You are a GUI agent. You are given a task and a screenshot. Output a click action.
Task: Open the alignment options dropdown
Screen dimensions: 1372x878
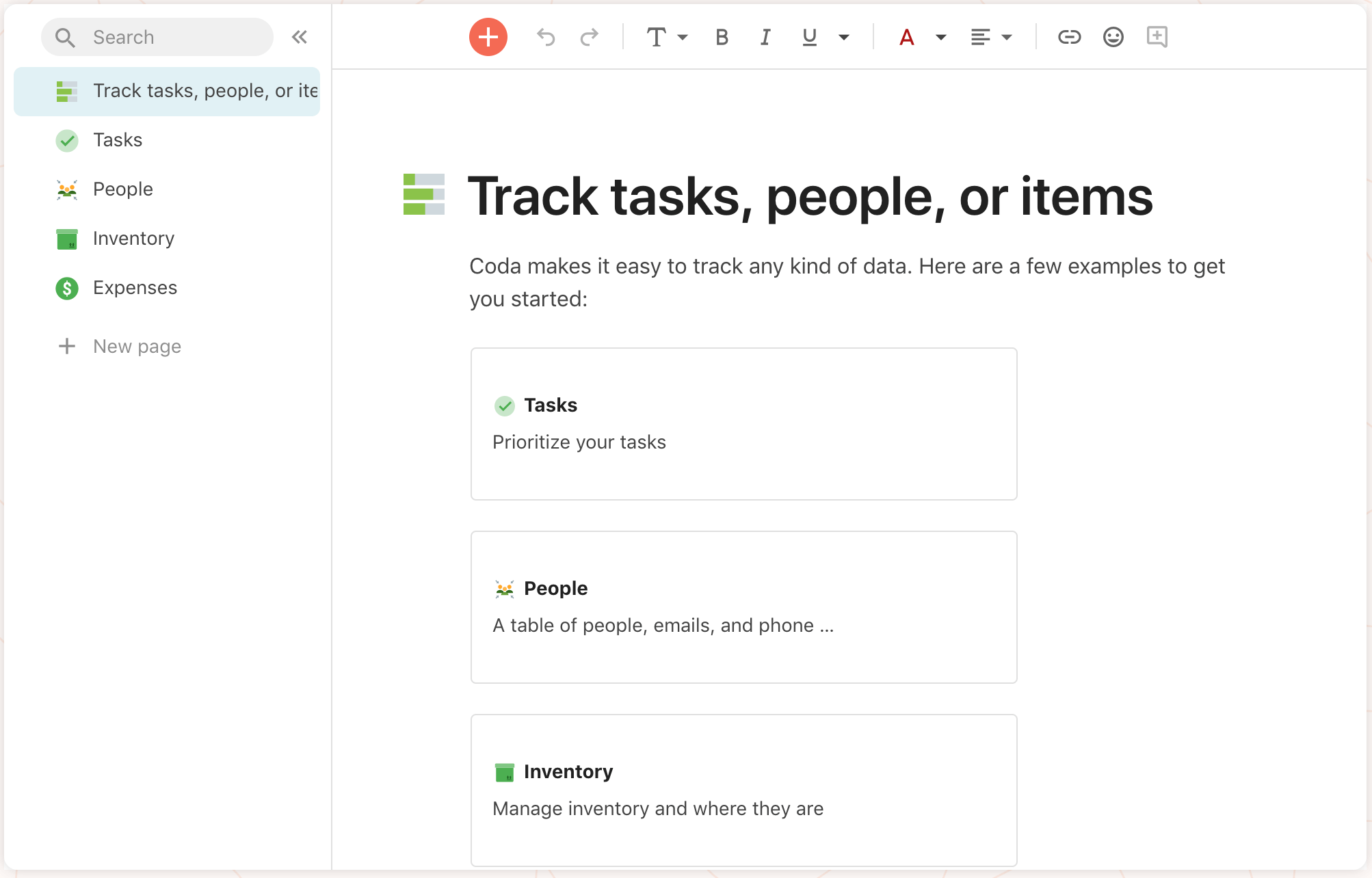(x=990, y=37)
